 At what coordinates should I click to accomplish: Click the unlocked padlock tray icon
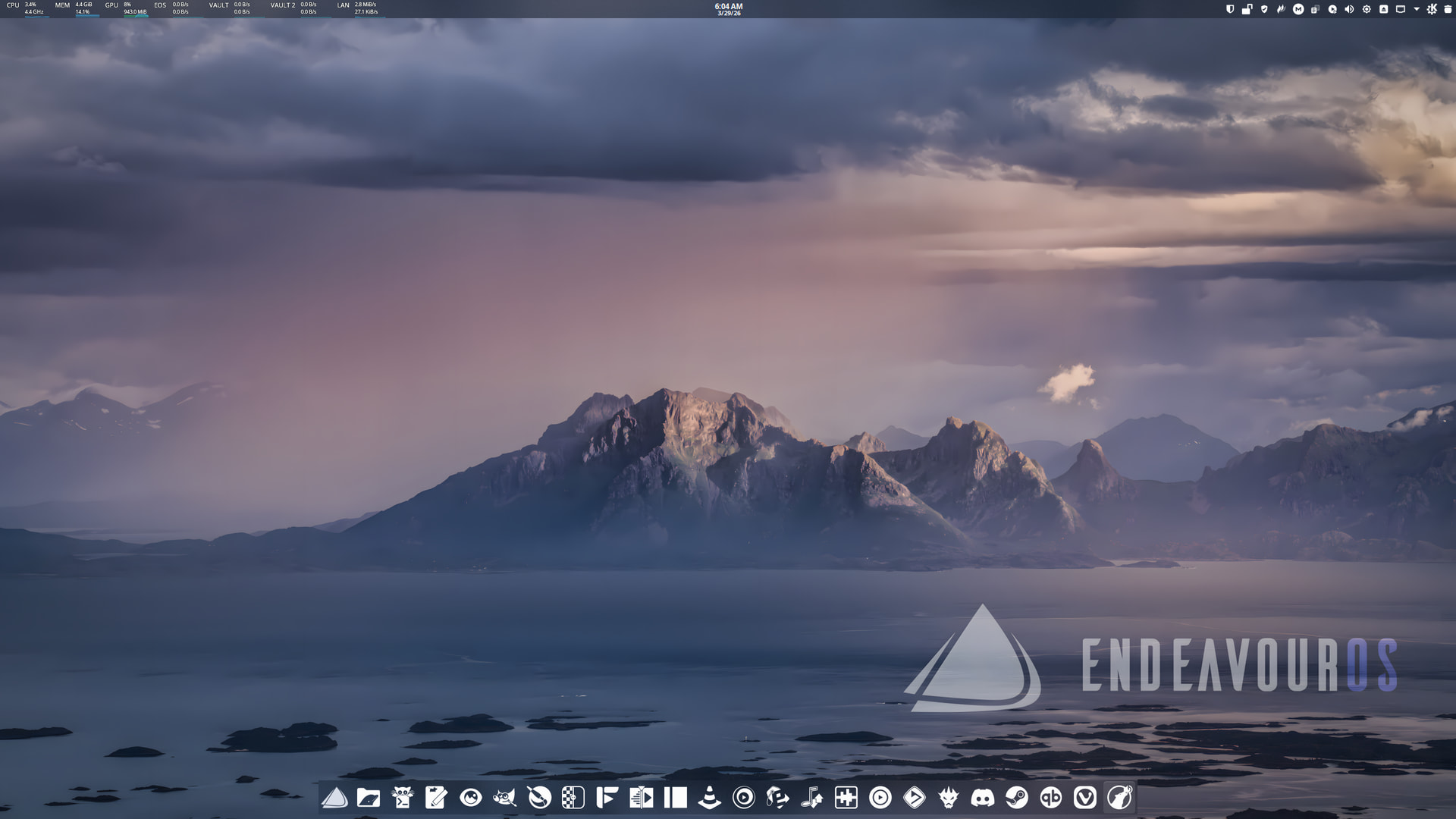point(1247,9)
